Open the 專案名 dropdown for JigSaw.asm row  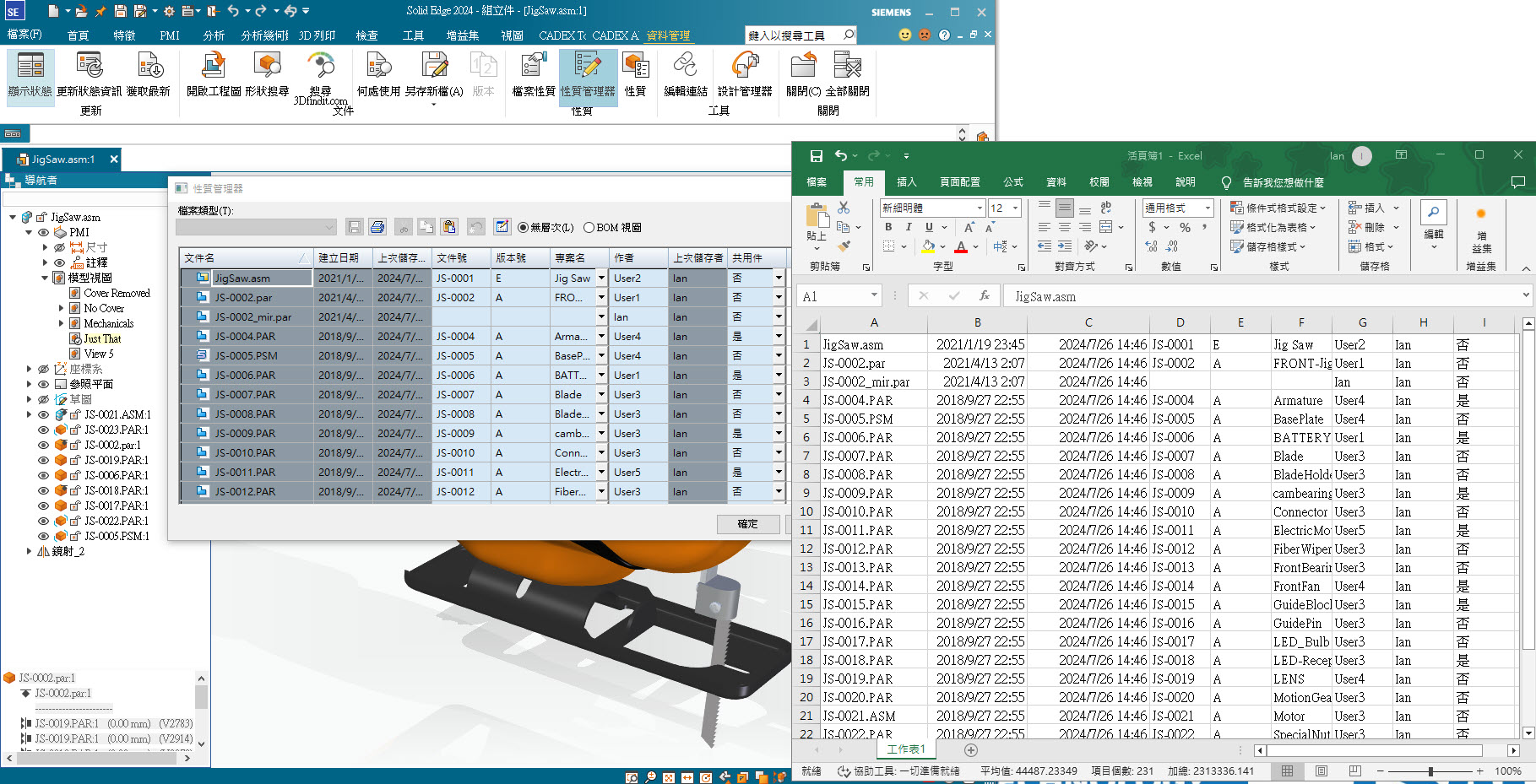[601, 278]
